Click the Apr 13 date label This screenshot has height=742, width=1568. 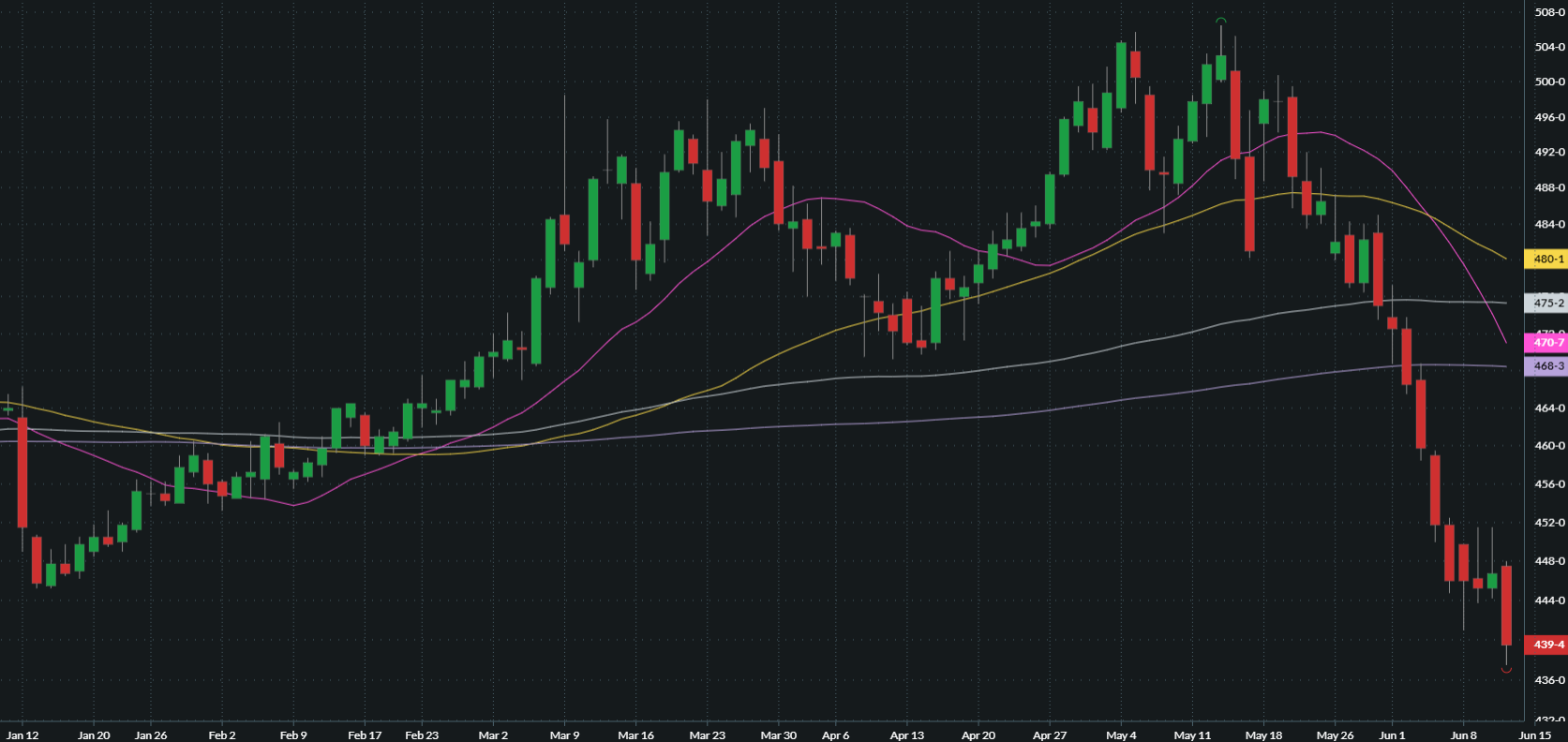pyautogui.click(x=906, y=735)
